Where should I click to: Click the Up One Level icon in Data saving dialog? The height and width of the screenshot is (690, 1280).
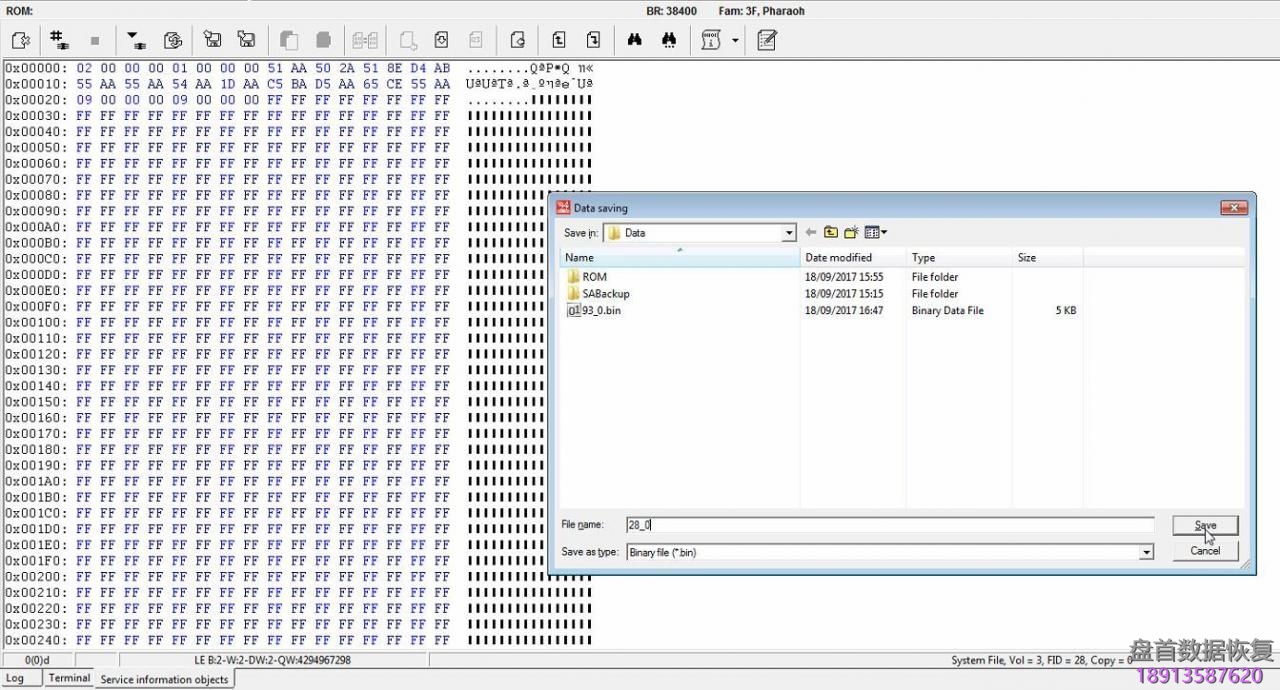(x=831, y=232)
